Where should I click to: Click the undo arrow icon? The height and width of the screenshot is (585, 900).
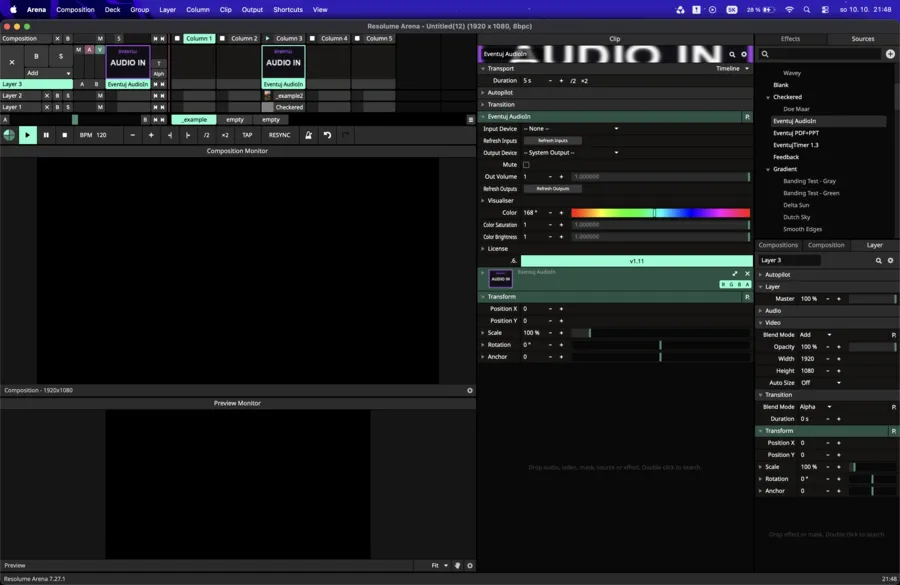click(x=327, y=135)
